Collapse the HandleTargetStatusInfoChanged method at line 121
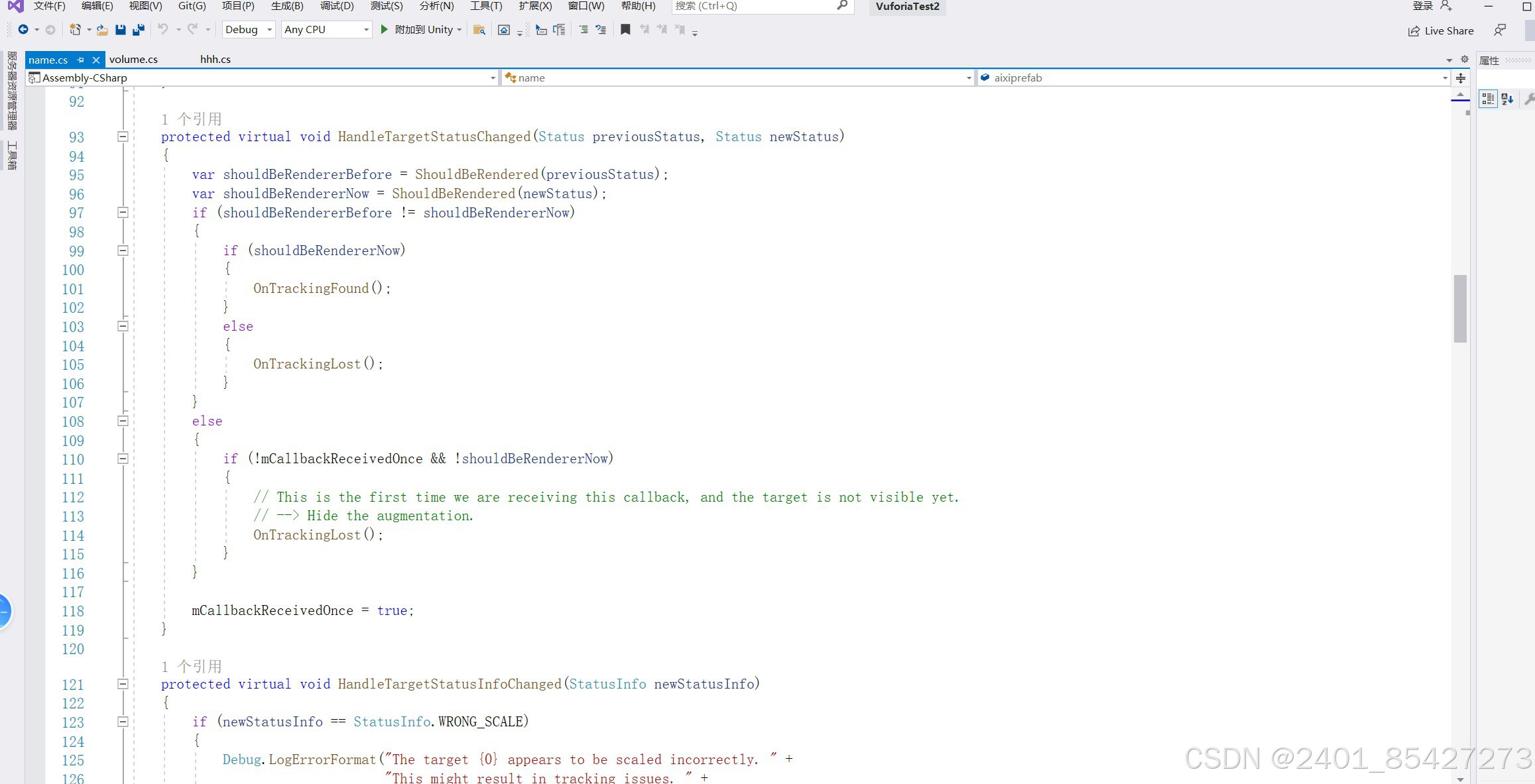Viewport: 1535px width, 784px height. point(123,684)
